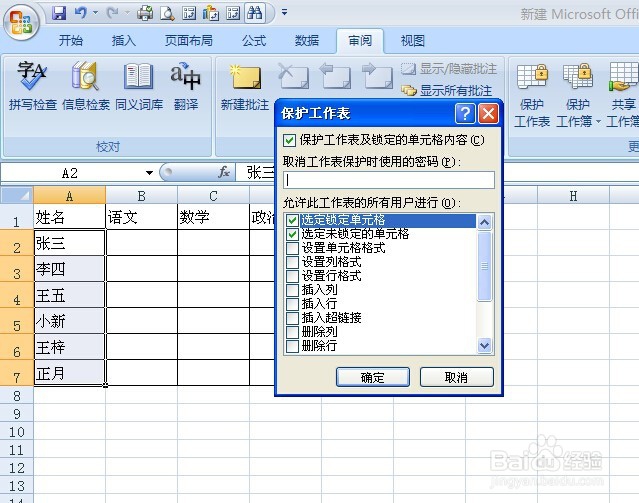Switch to the 视图 ribbon tab
This screenshot has height=503, width=639.
[412, 41]
